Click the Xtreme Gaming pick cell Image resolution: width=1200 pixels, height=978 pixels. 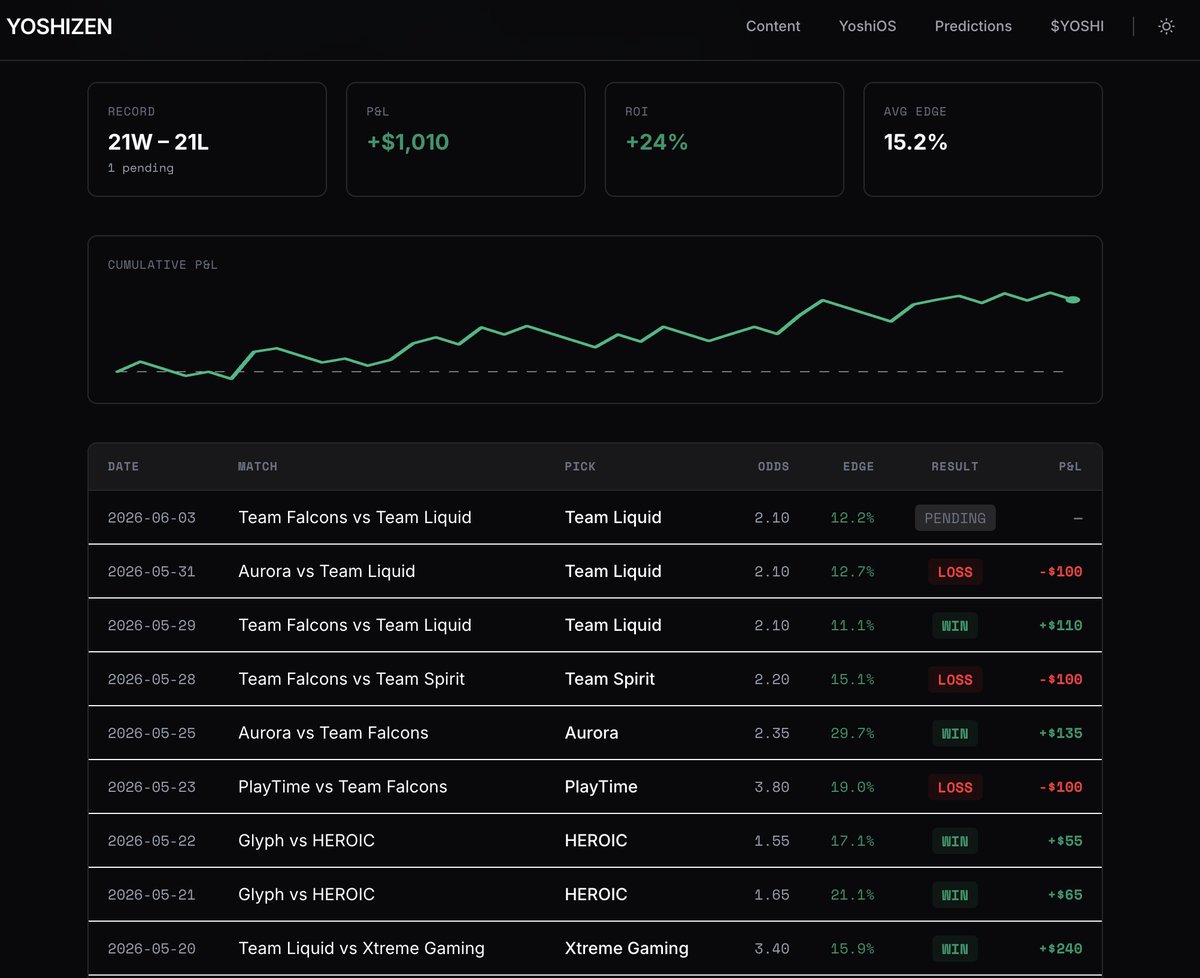click(627, 948)
